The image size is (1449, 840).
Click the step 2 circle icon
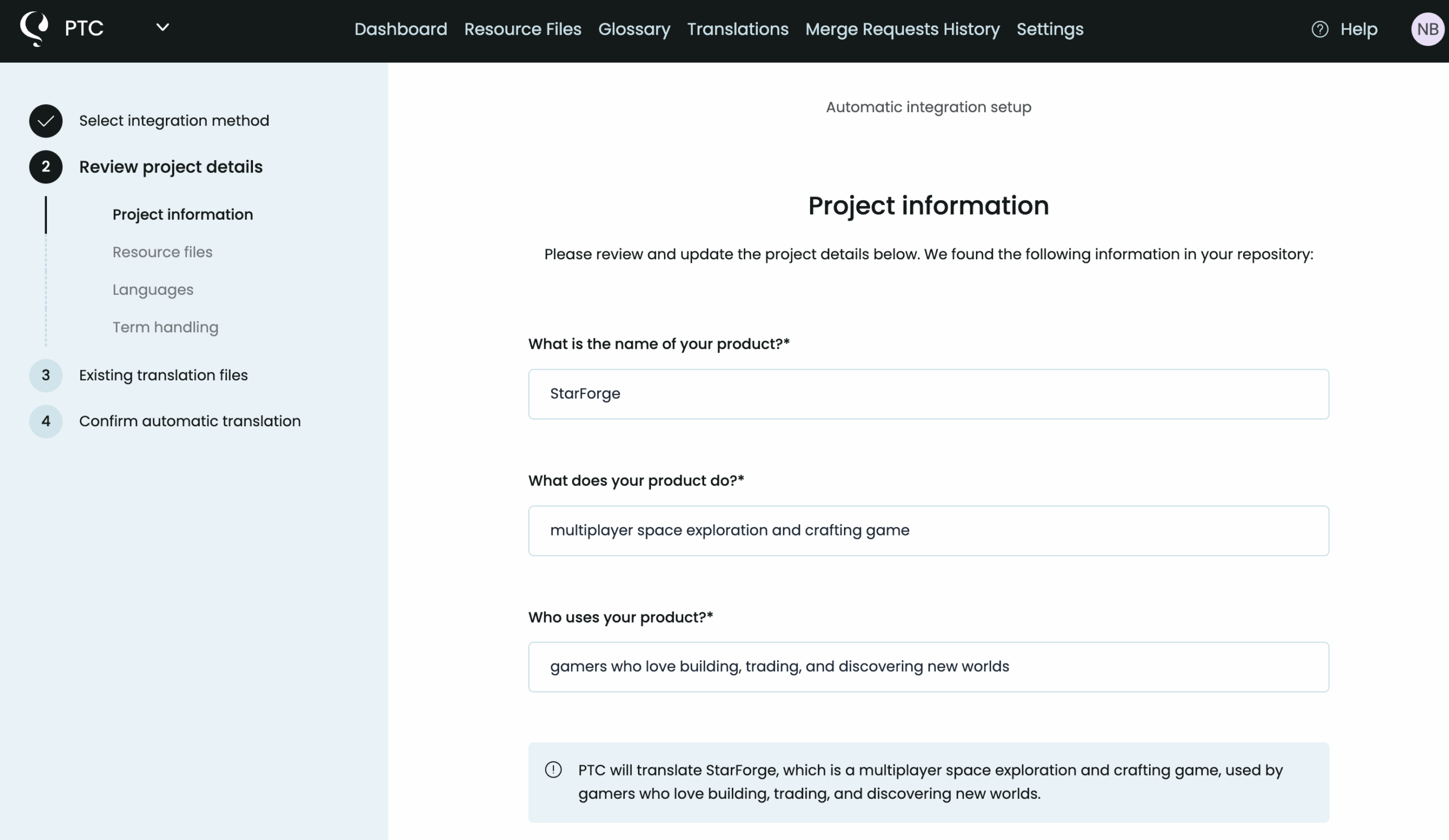46,167
